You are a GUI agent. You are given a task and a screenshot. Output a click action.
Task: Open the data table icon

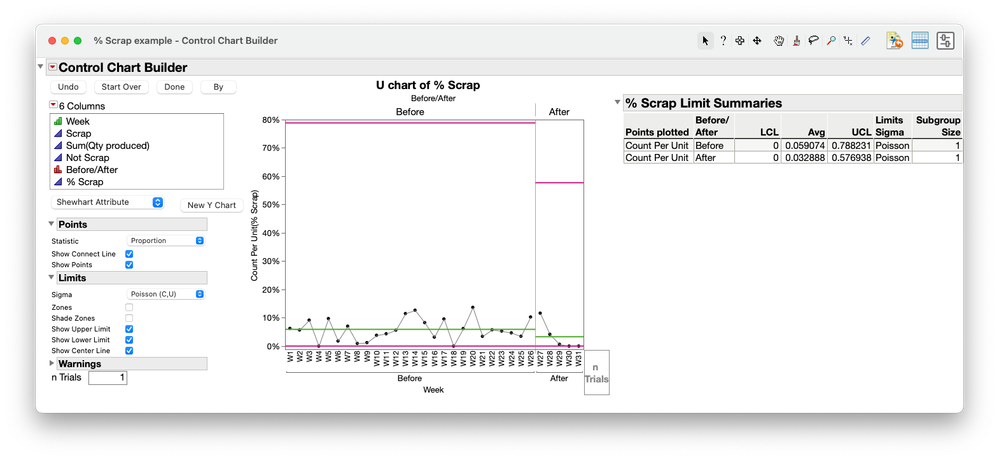point(919,41)
